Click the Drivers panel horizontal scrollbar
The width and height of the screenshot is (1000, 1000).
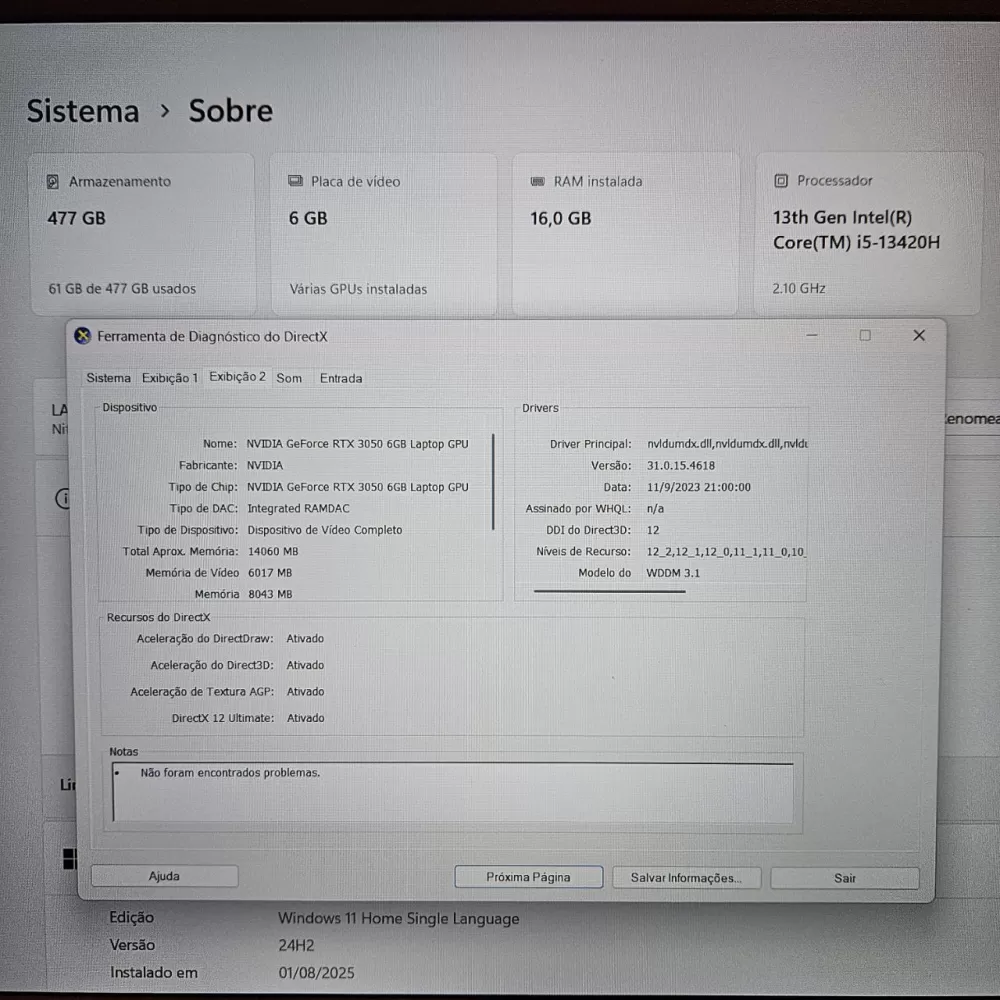(610, 591)
